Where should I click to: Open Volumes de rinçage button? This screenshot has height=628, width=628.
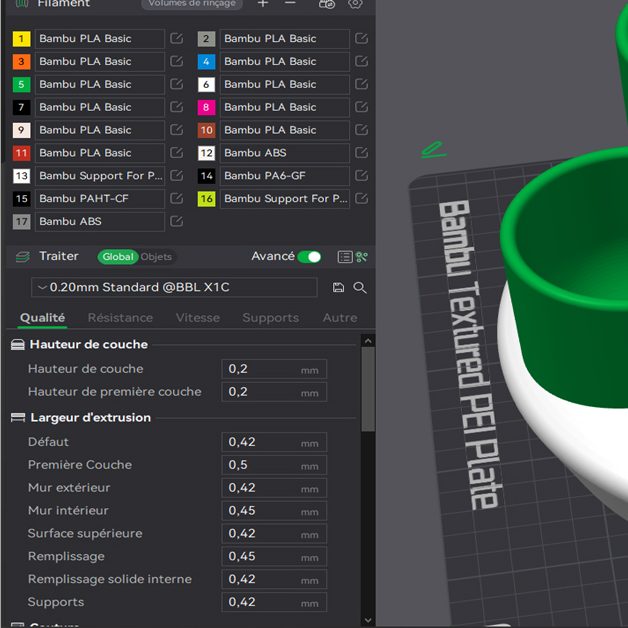coord(192,4)
